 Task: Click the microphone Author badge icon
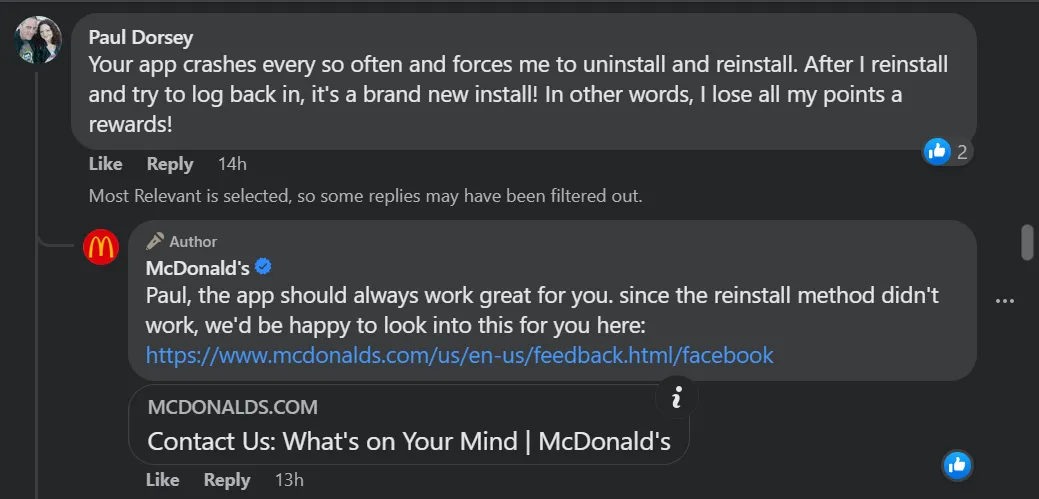155,241
